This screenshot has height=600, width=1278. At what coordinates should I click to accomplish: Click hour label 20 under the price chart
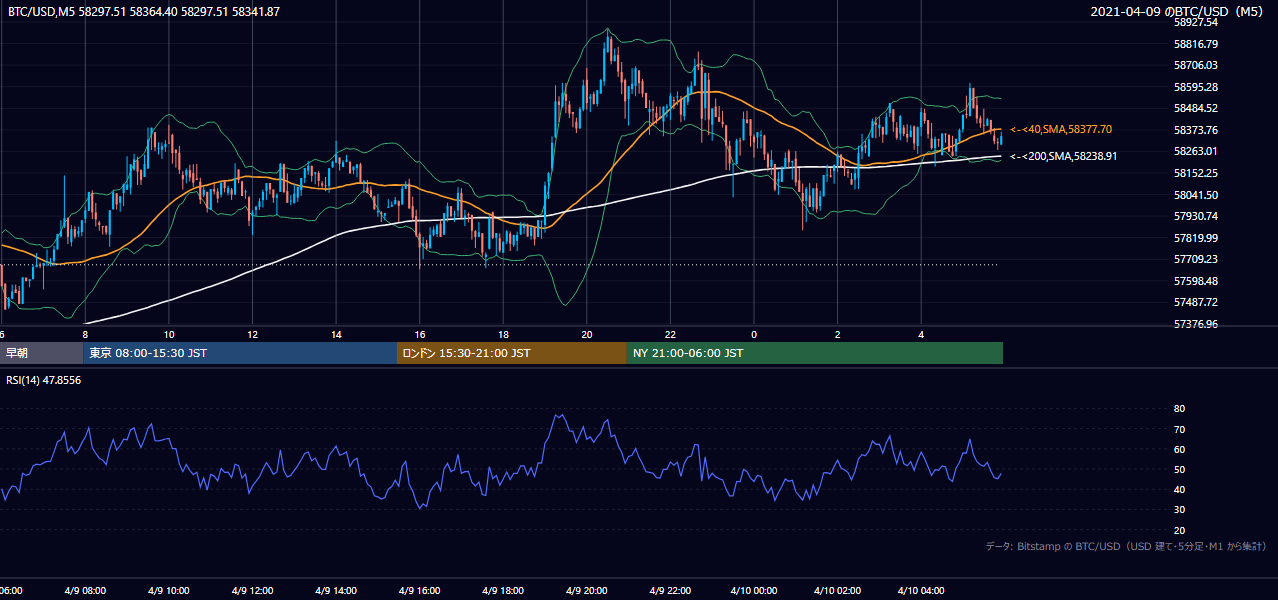point(588,334)
